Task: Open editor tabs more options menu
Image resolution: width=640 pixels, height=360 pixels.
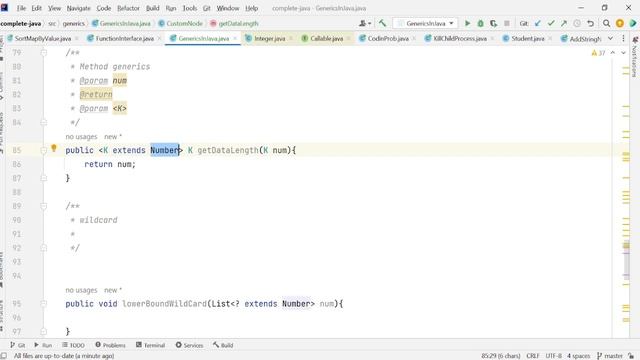Action: click(x=623, y=38)
